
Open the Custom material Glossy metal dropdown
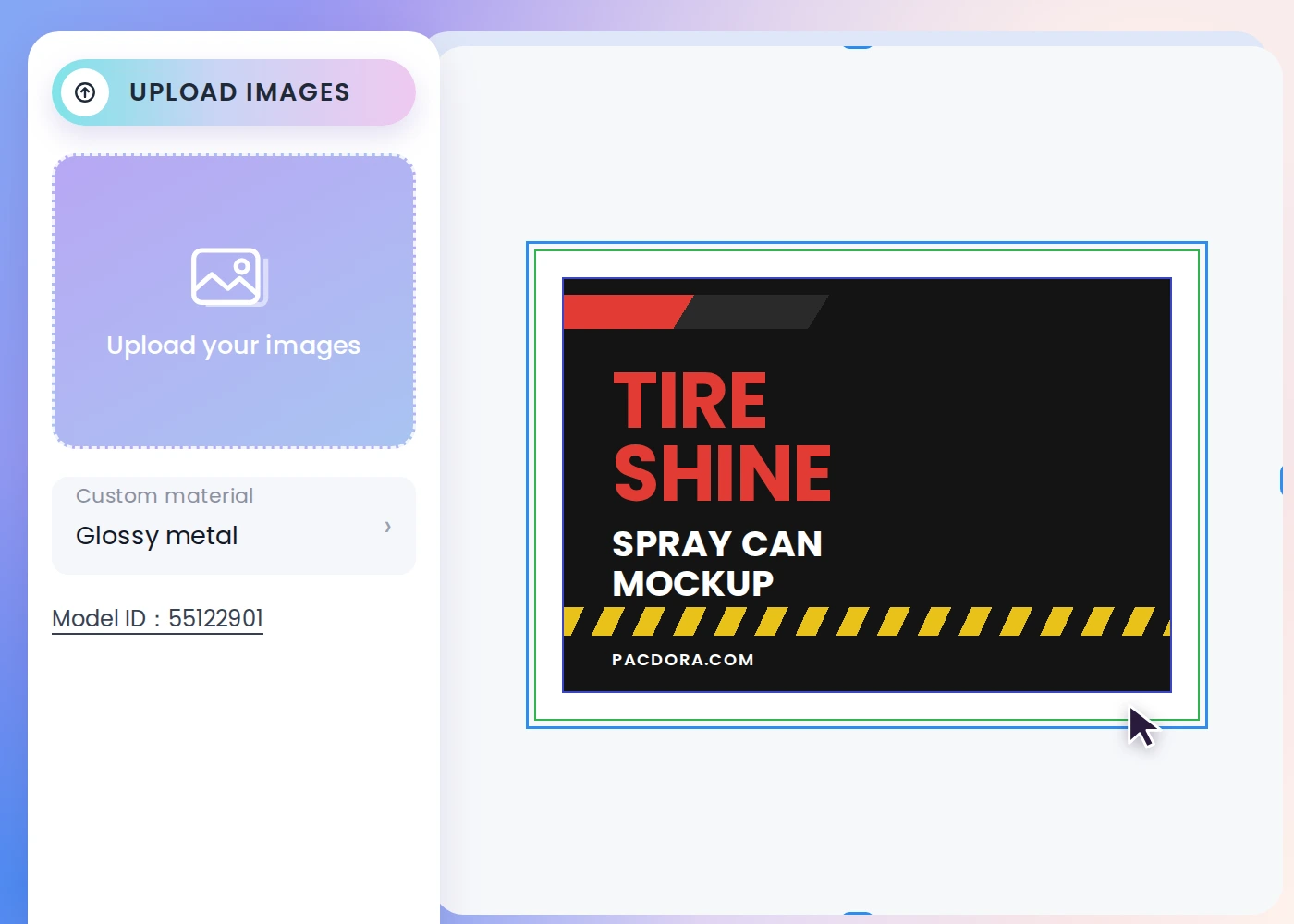click(234, 526)
